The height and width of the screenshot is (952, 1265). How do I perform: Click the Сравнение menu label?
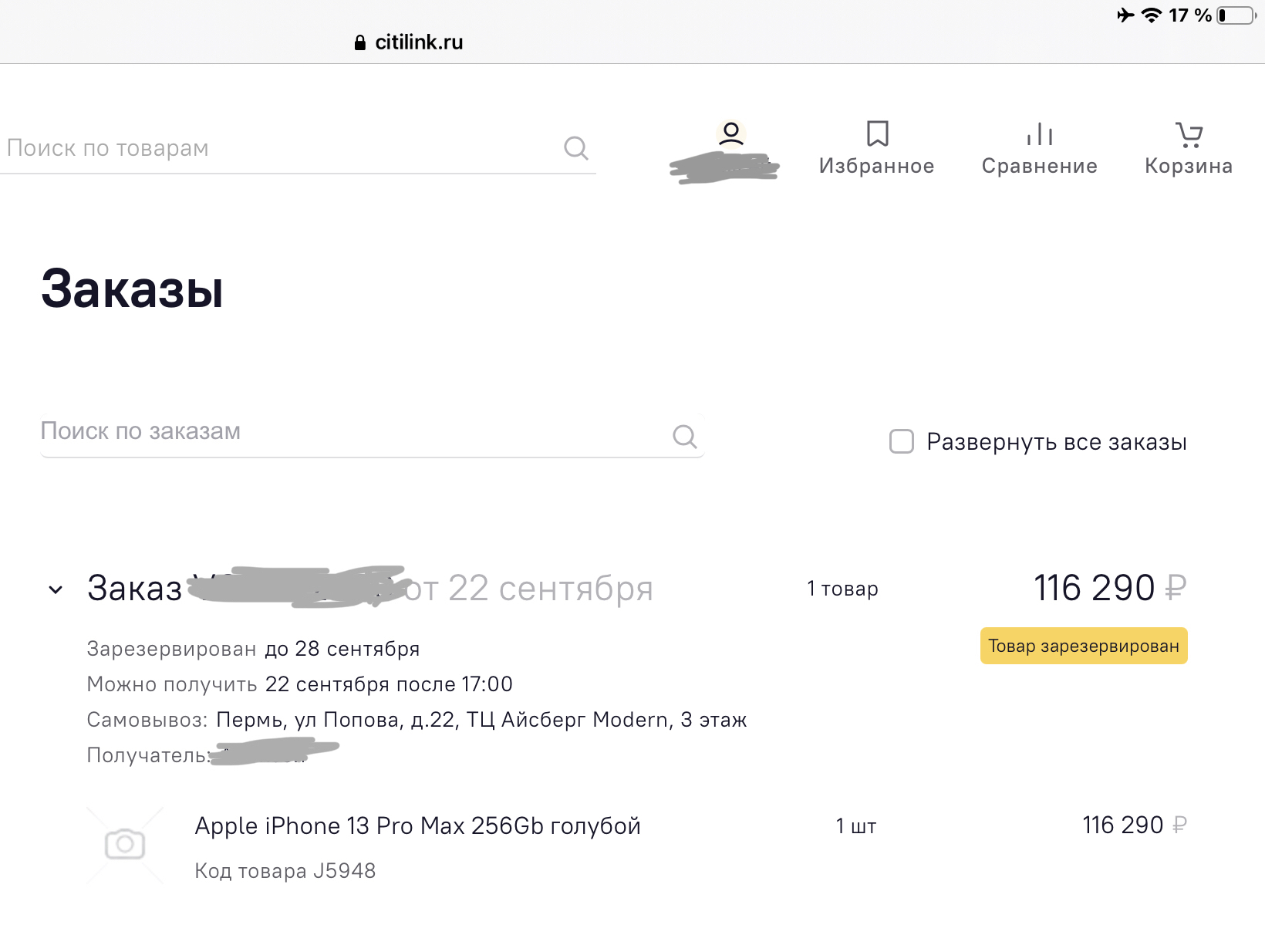[x=1039, y=166]
